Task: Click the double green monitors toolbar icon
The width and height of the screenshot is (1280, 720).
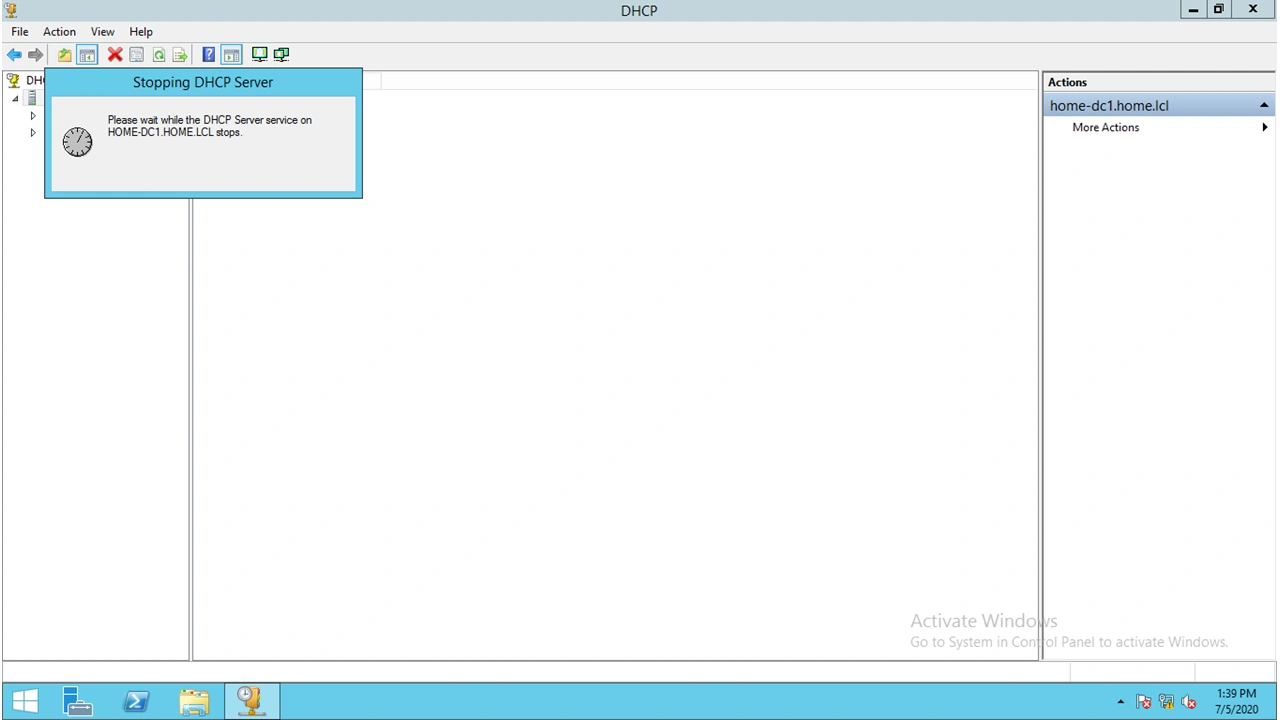Action: 282,55
